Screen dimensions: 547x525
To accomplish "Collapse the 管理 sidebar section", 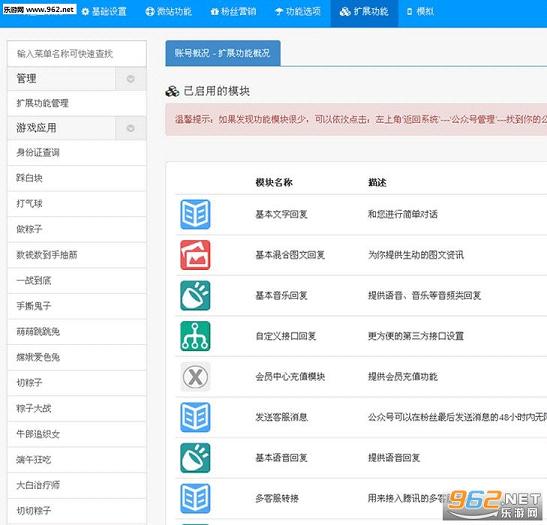I will (130, 78).
